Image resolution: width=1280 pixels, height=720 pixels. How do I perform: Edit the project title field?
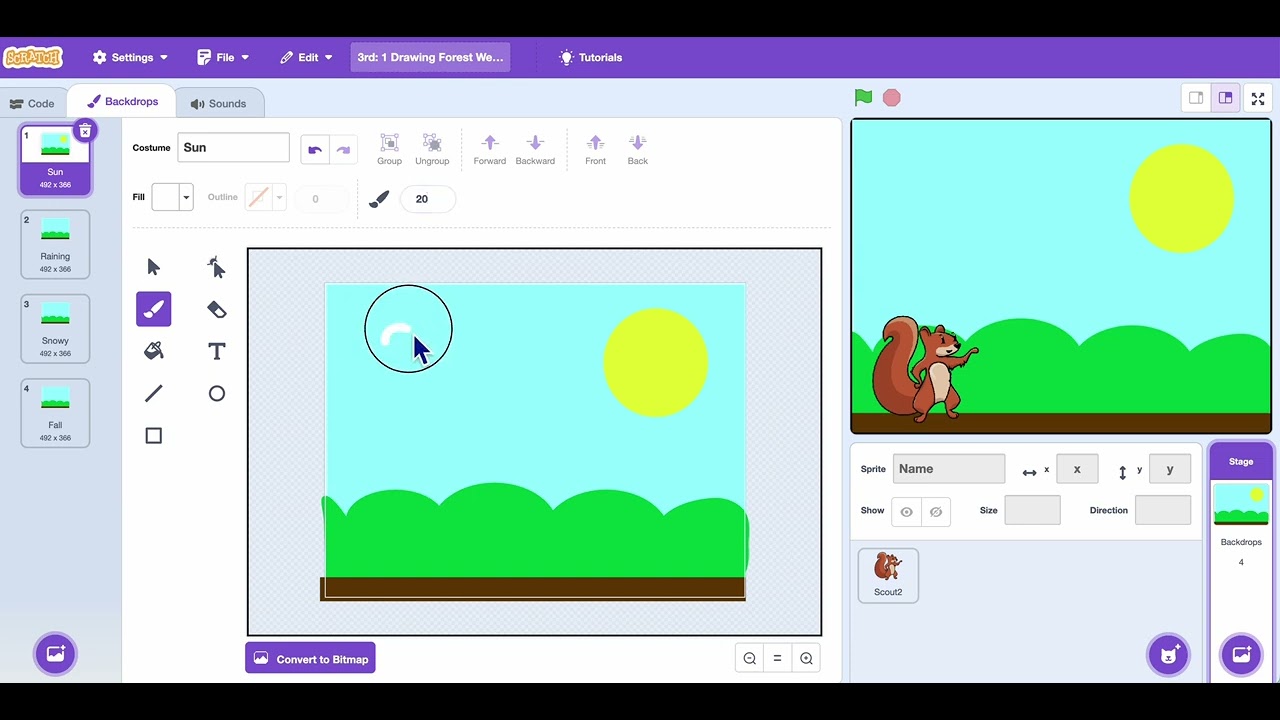pos(430,57)
